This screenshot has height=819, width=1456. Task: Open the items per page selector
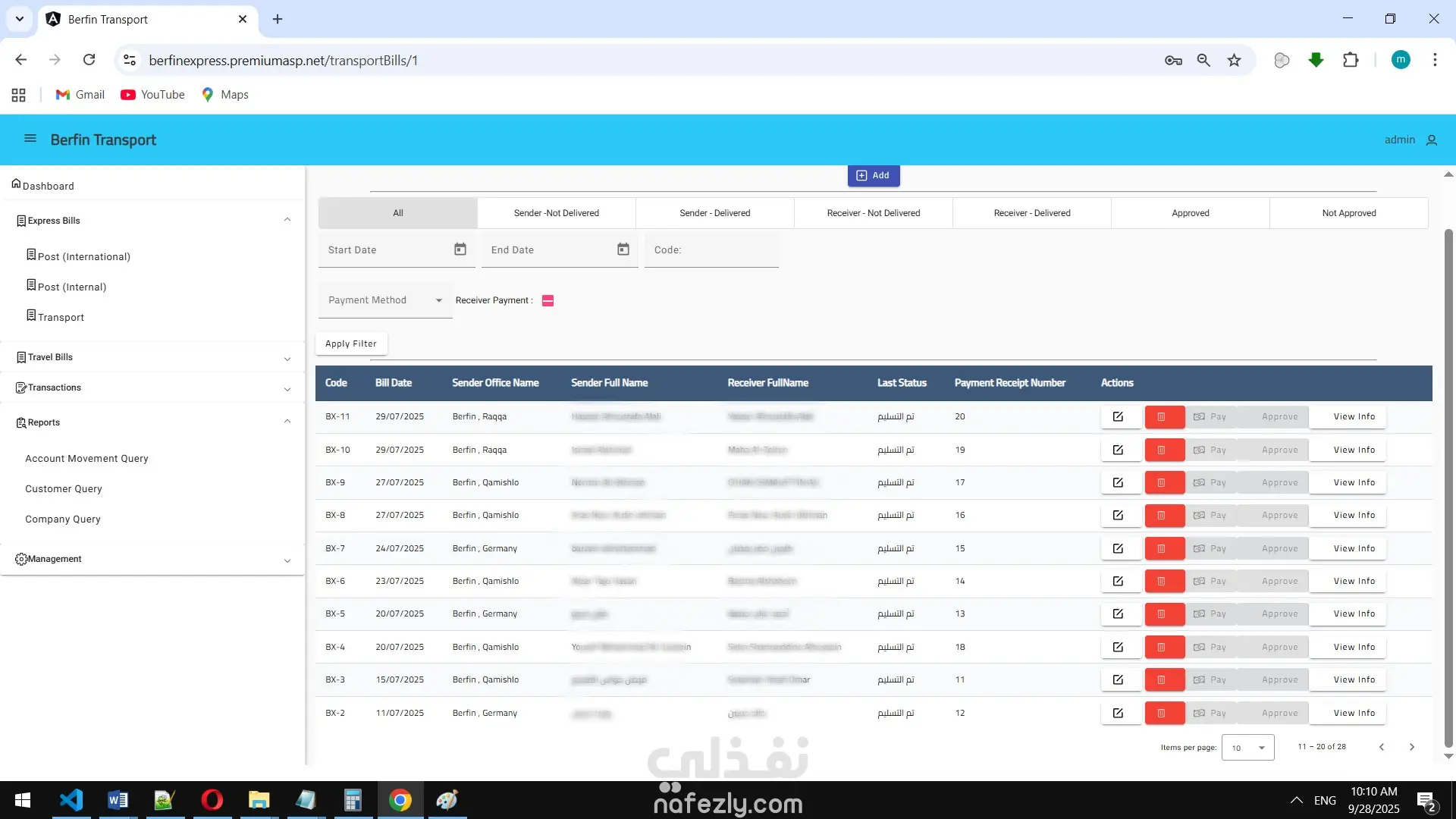click(x=1247, y=748)
